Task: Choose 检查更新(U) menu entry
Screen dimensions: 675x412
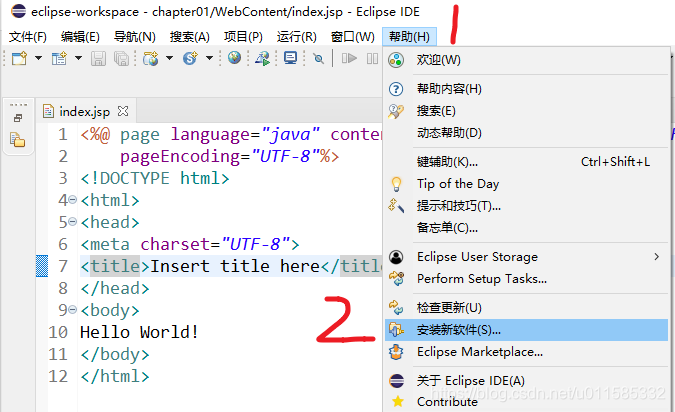Action: pos(526,308)
